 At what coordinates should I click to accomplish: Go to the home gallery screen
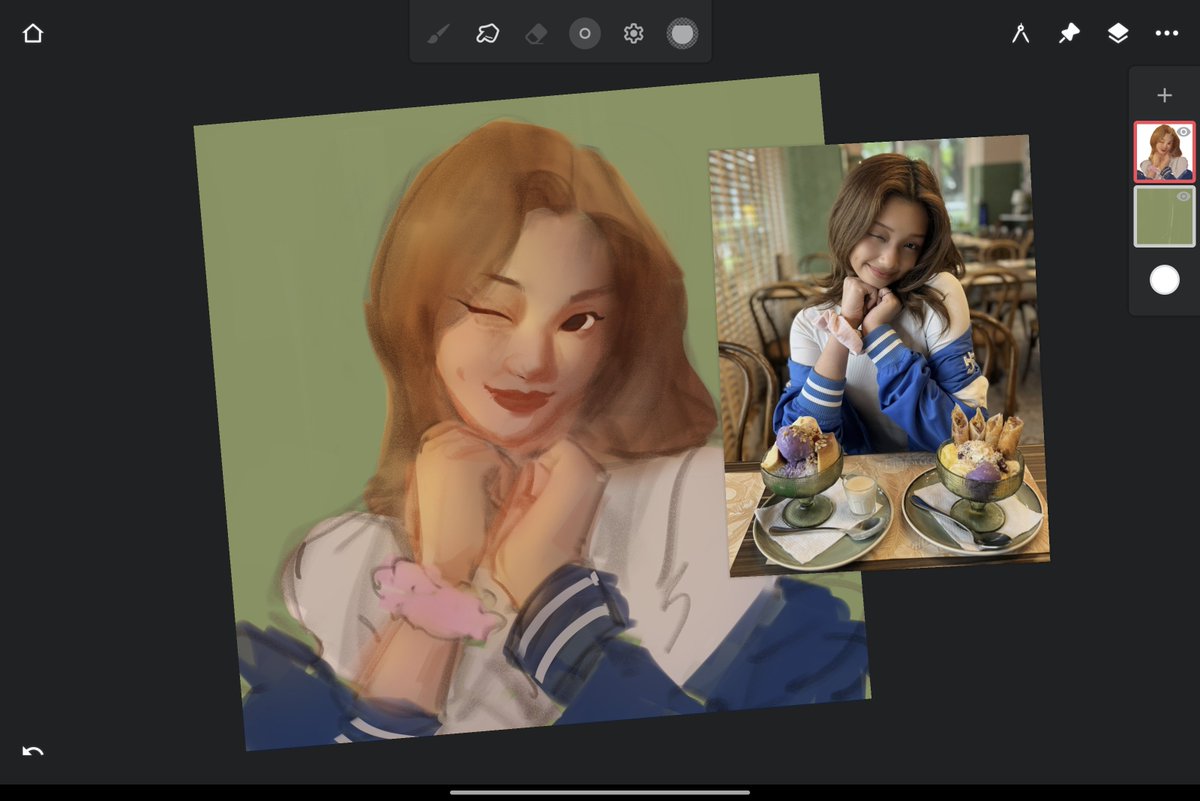pos(33,34)
